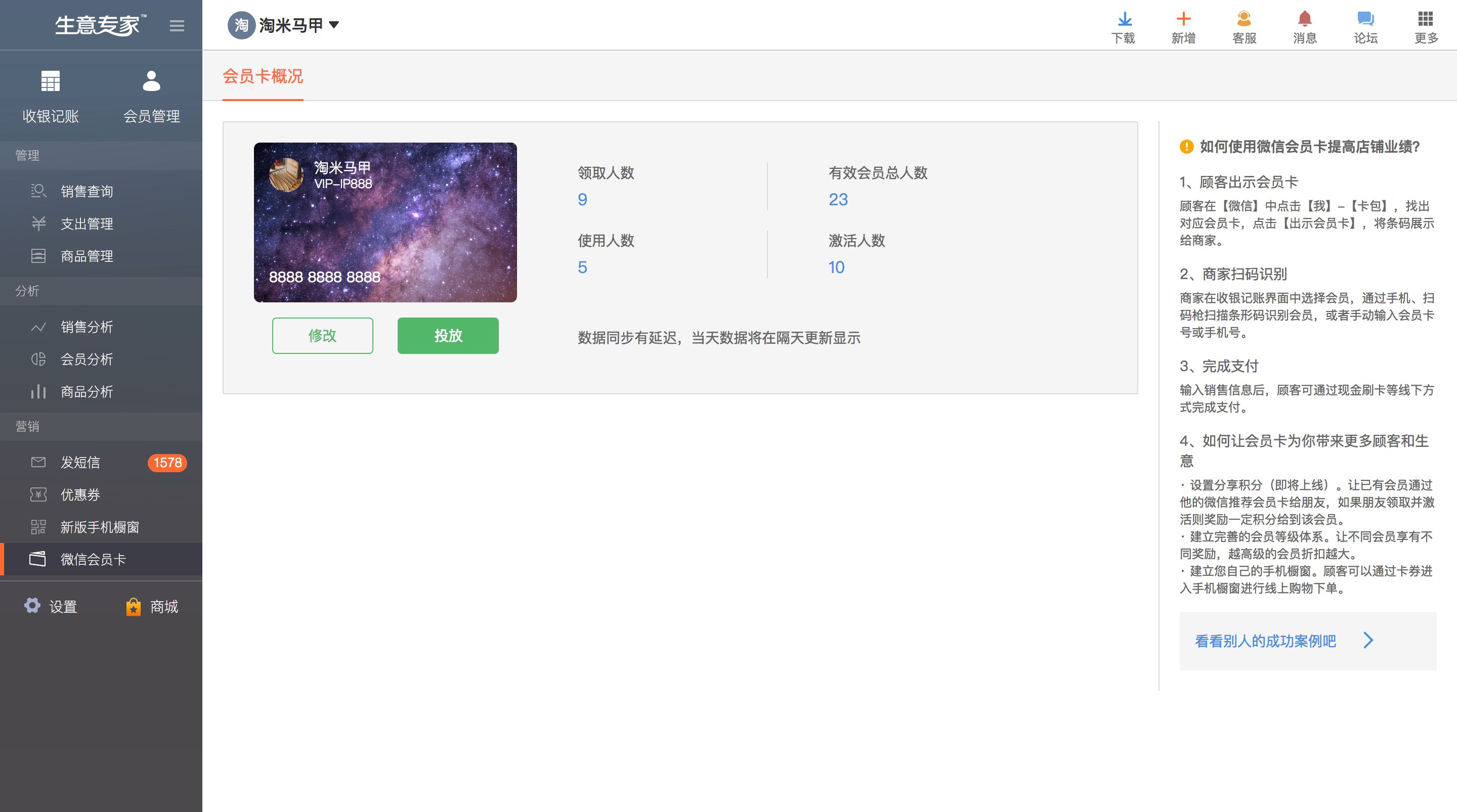Expand the 淘米马甲 store dropdown
The width and height of the screenshot is (1457, 812).
click(334, 24)
